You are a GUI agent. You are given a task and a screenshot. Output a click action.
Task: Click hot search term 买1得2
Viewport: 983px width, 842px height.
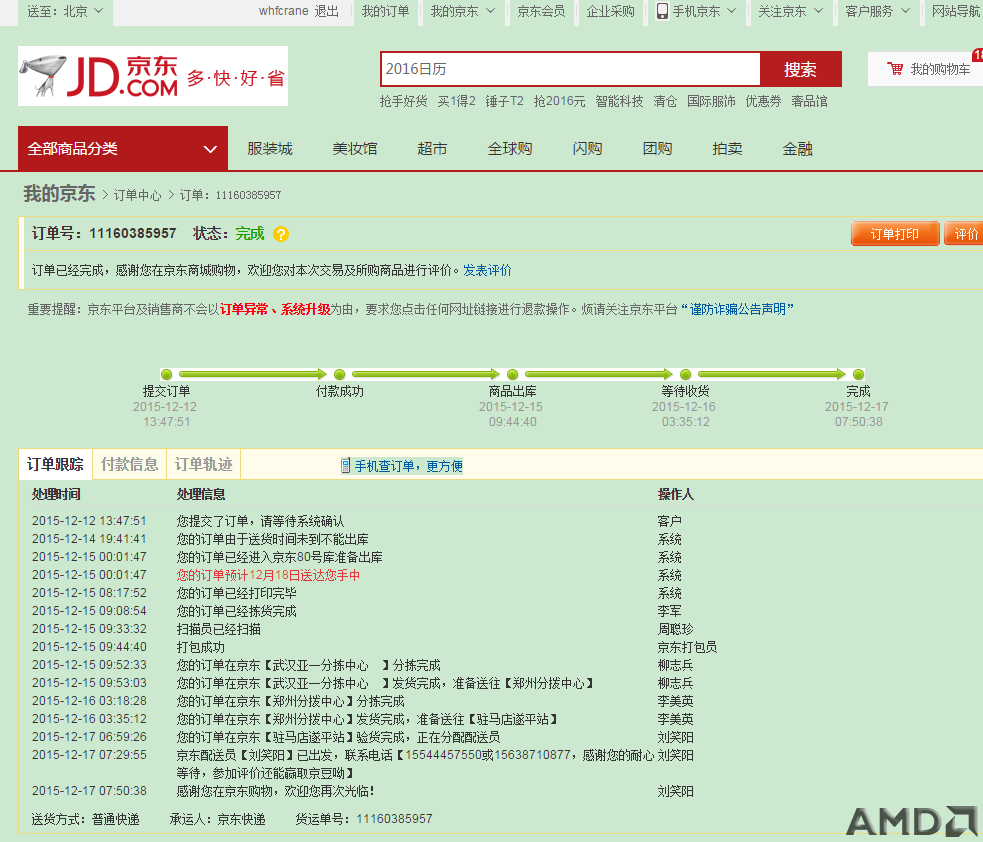pyautogui.click(x=456, y=101)
